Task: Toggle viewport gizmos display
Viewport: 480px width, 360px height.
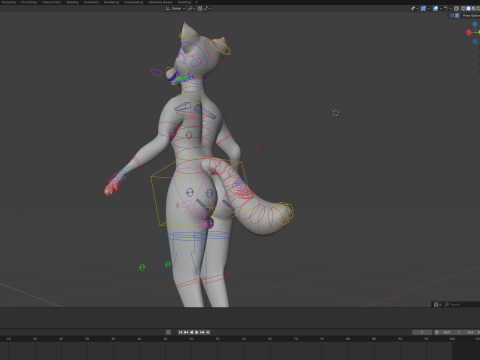Action: click(423, 8)
